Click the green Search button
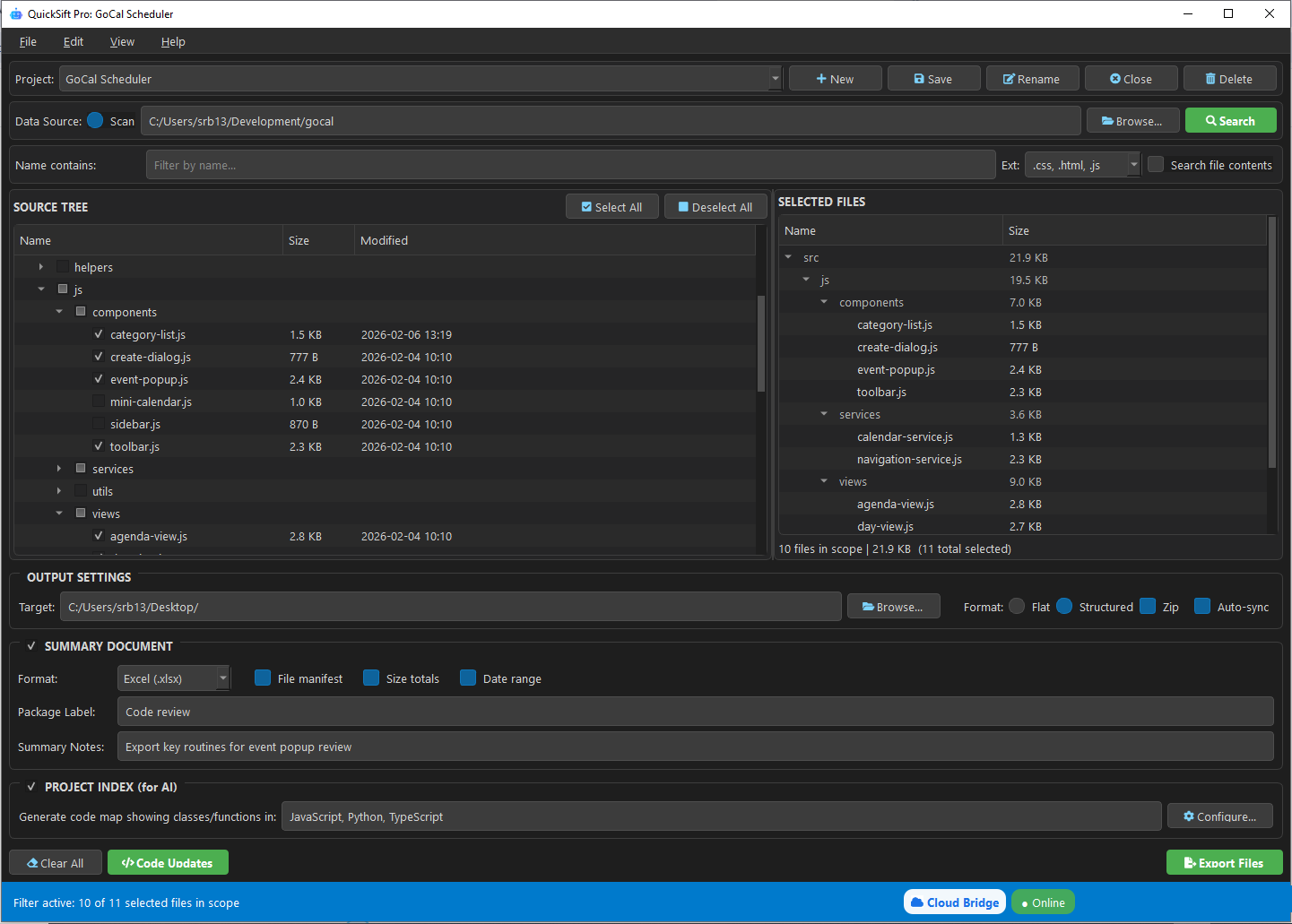The width and height of the screenshot is (1292, 924). 1230,121
